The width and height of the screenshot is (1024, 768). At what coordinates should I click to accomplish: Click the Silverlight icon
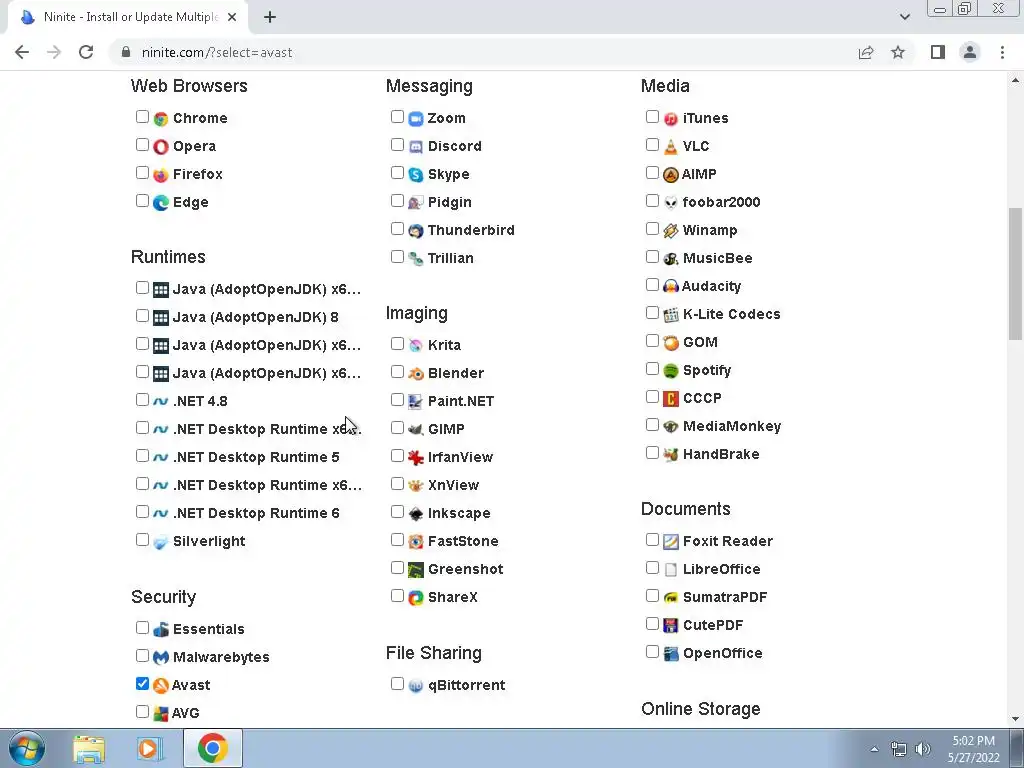point(161,542)
